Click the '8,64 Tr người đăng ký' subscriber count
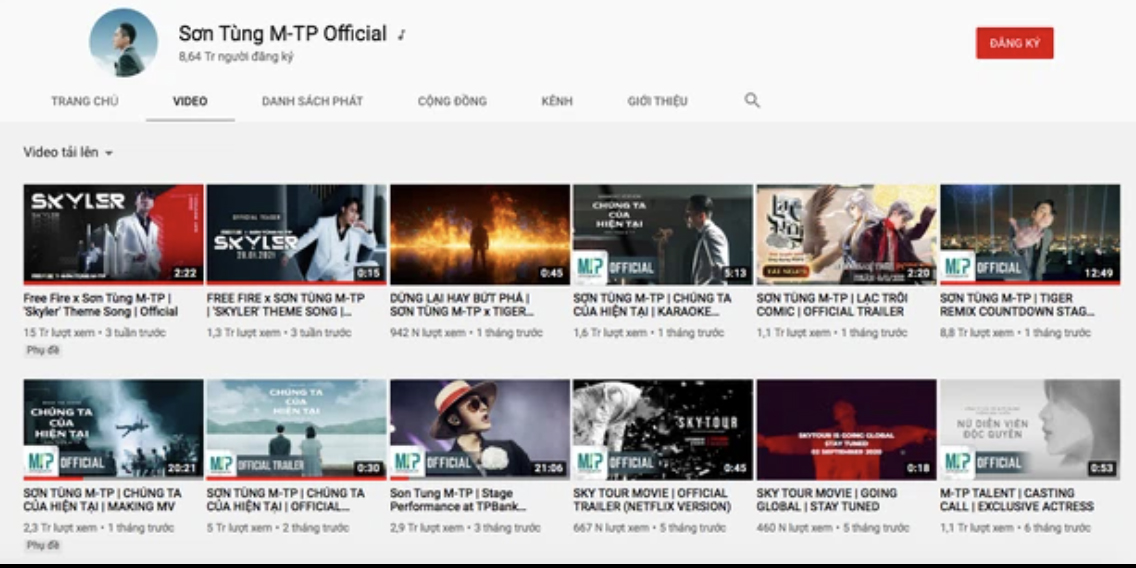The image size is (1136, 568). tap(236, 57)
